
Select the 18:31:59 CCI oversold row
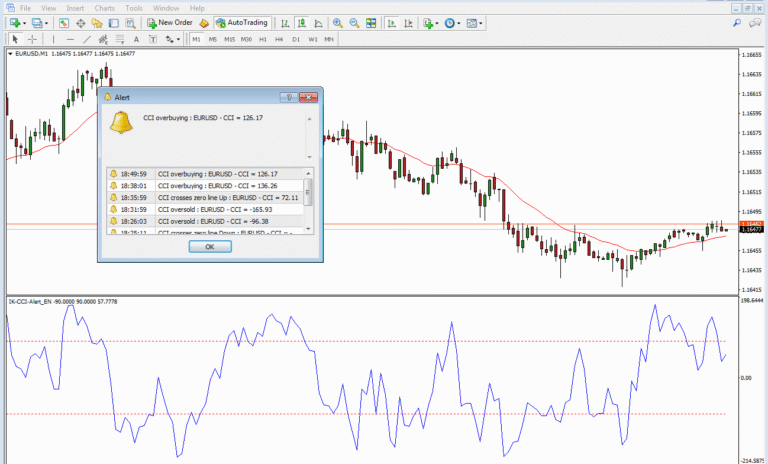pos(206,209)
